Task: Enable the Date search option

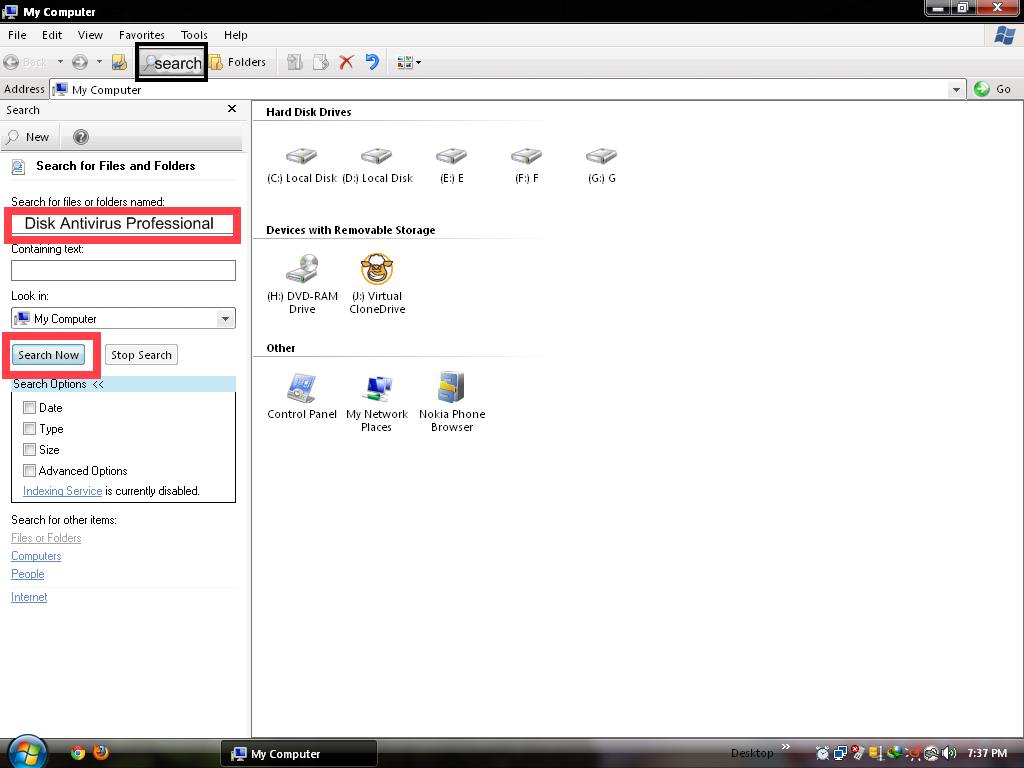Action: click(x=29, y=408)
